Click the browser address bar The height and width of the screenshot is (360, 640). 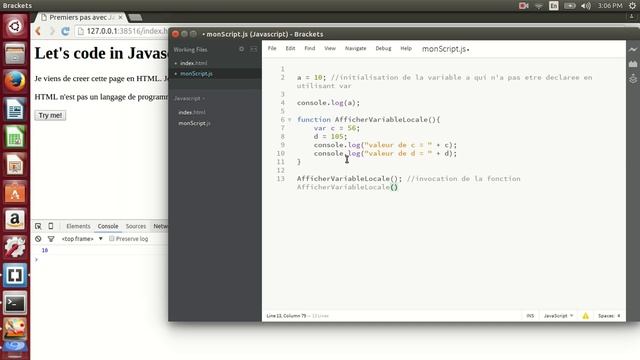click(x=122, y=31)
